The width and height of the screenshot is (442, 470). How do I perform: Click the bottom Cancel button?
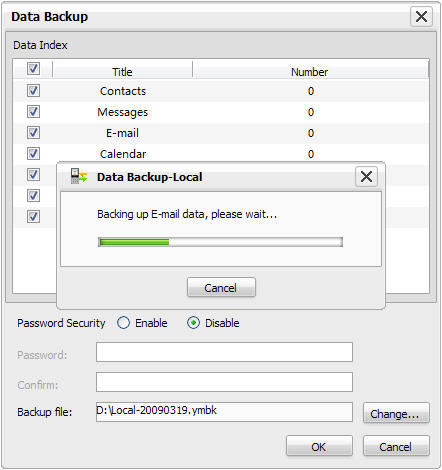point(396,446)
